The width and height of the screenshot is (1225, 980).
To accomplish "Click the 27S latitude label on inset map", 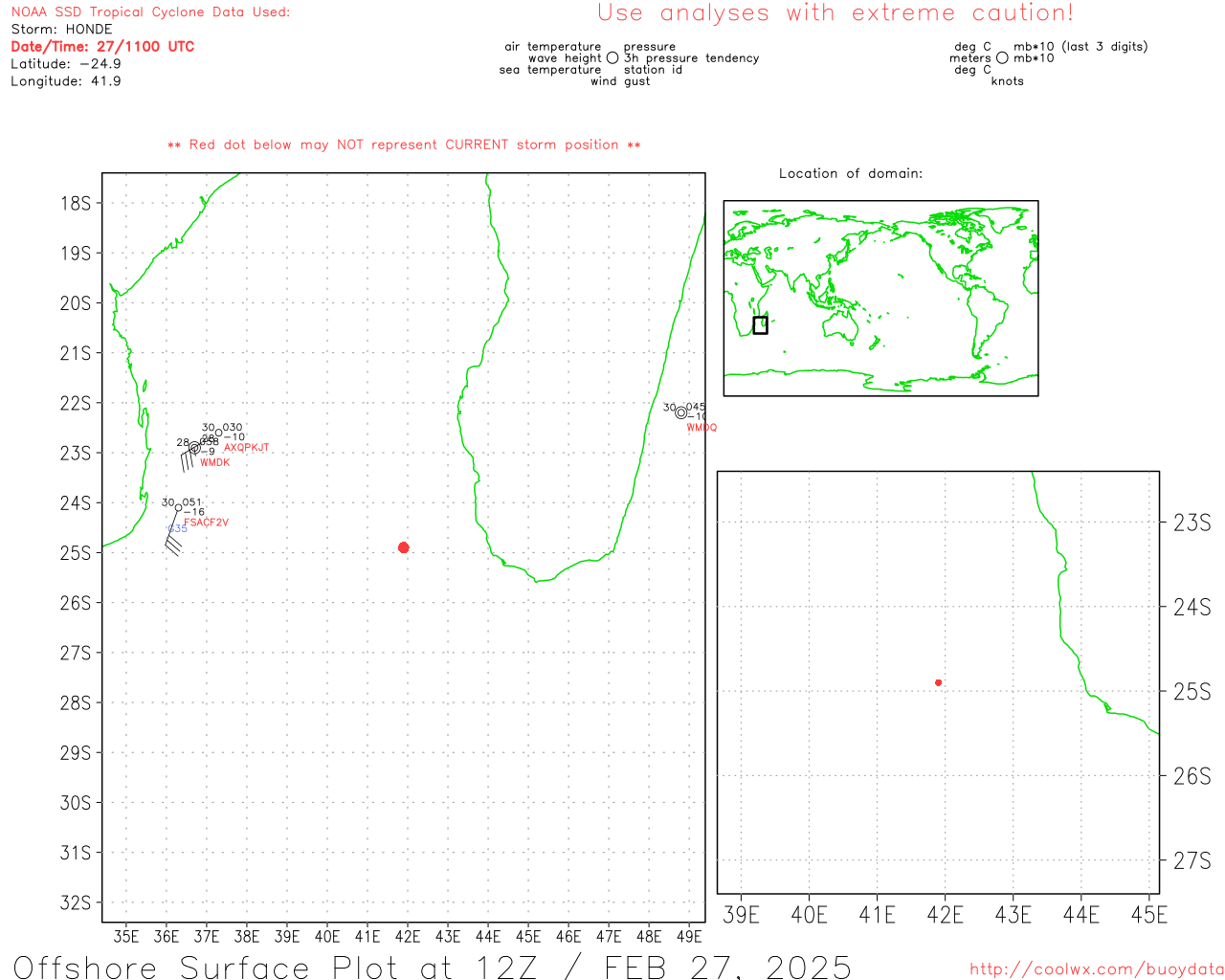I will pos(1192,861).
